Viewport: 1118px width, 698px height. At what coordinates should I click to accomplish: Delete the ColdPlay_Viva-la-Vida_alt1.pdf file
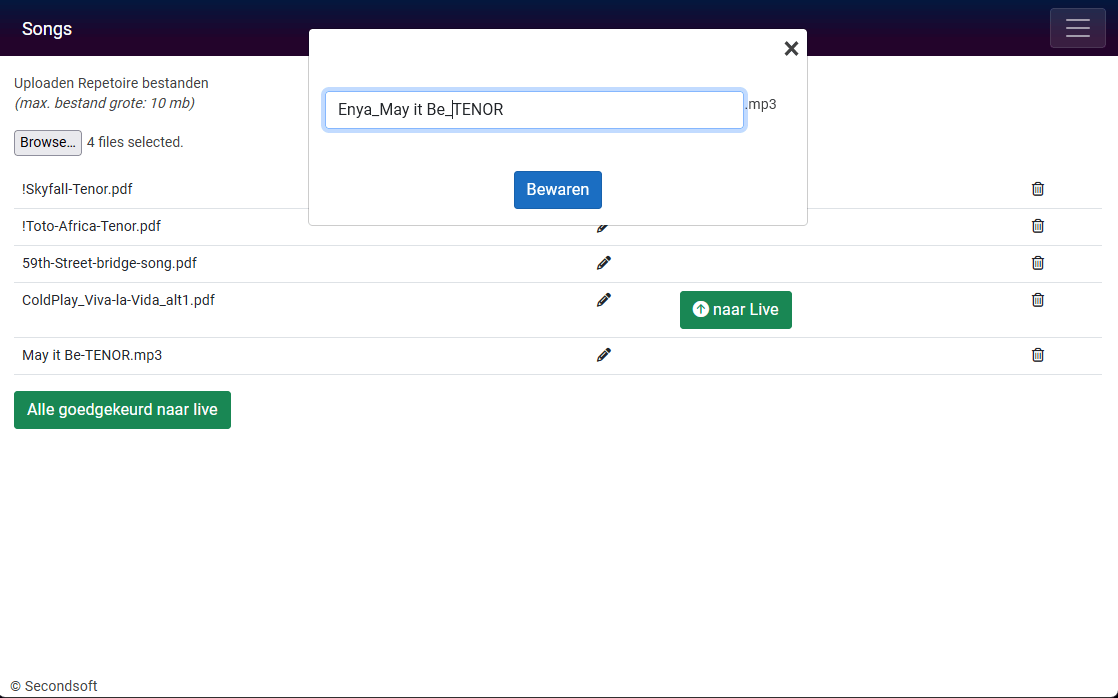click(x=1037, y=300)
